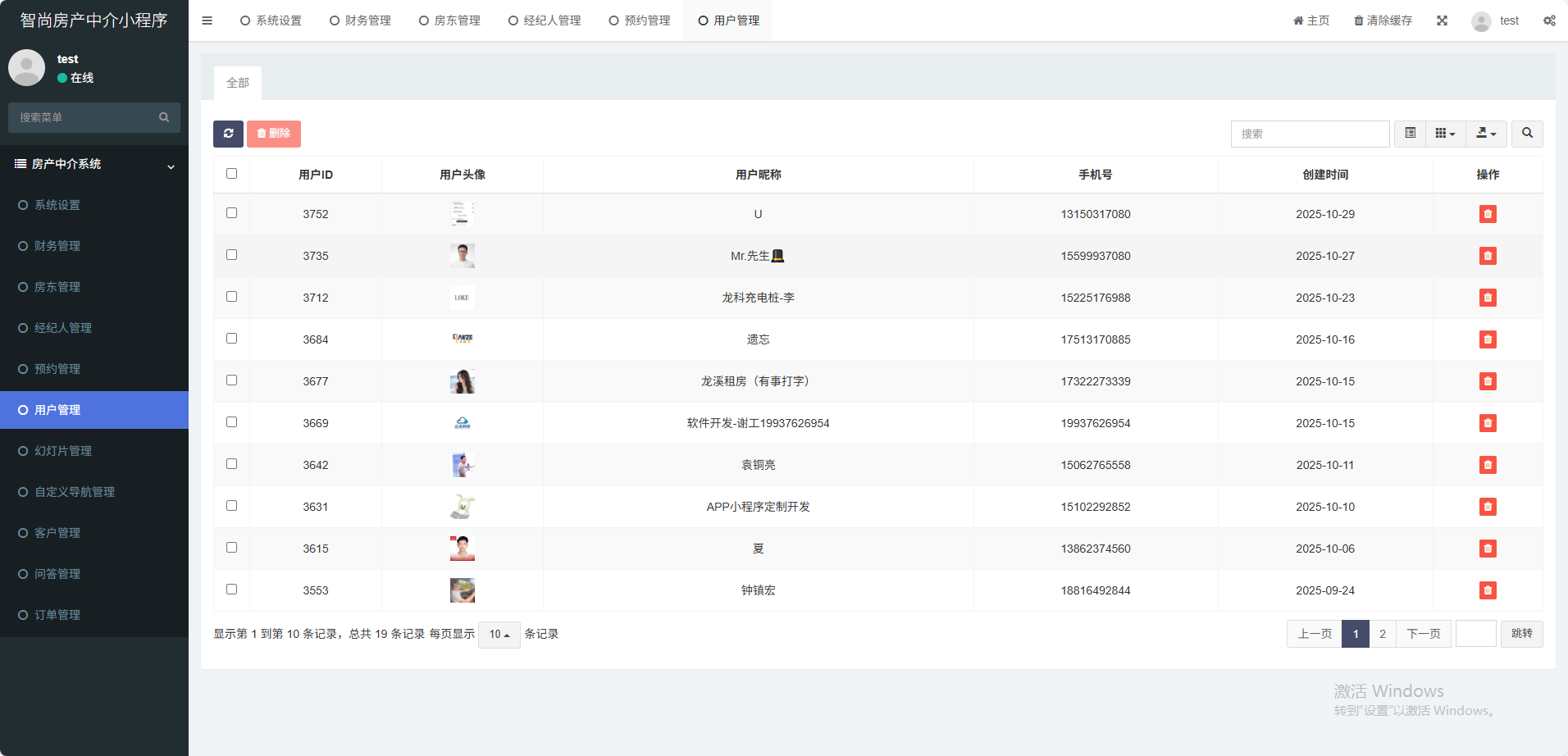Open 财务管理 in the top navigation
The width and height of the screenshot is (1568, 756).
point(361,20)
